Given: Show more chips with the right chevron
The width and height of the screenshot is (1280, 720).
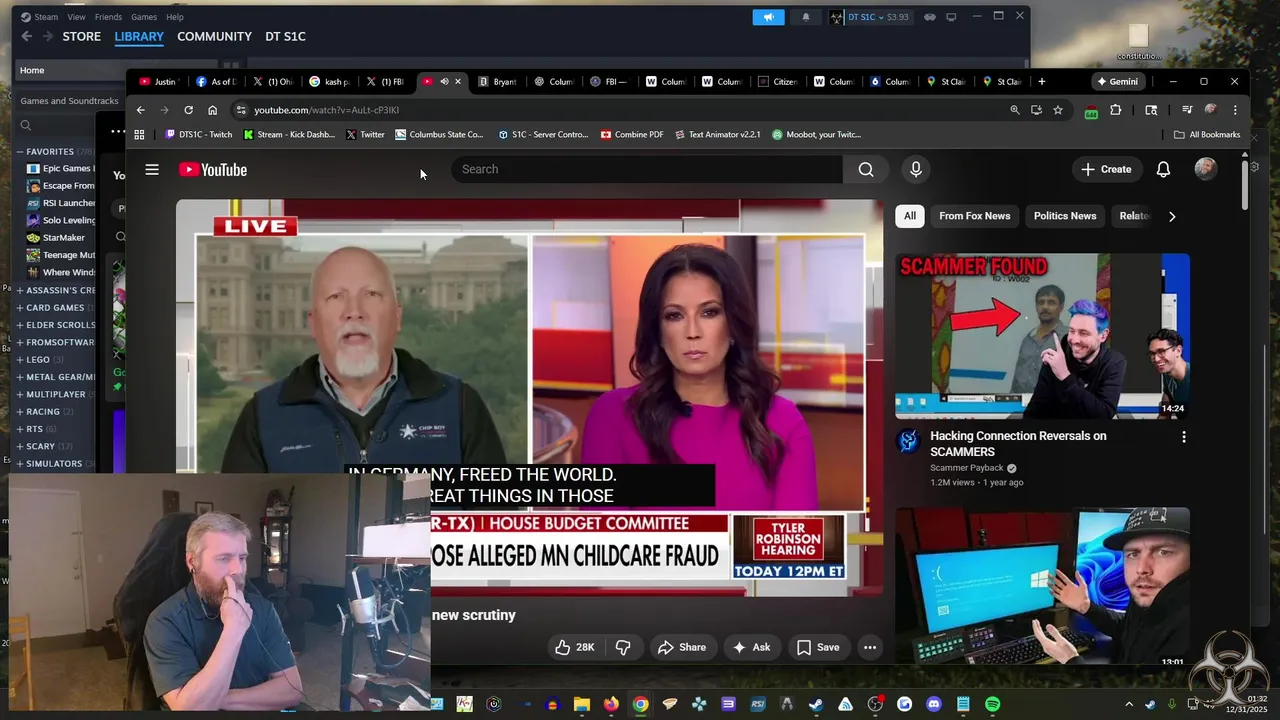Looking at the screenshot, I should (1172, 216).
